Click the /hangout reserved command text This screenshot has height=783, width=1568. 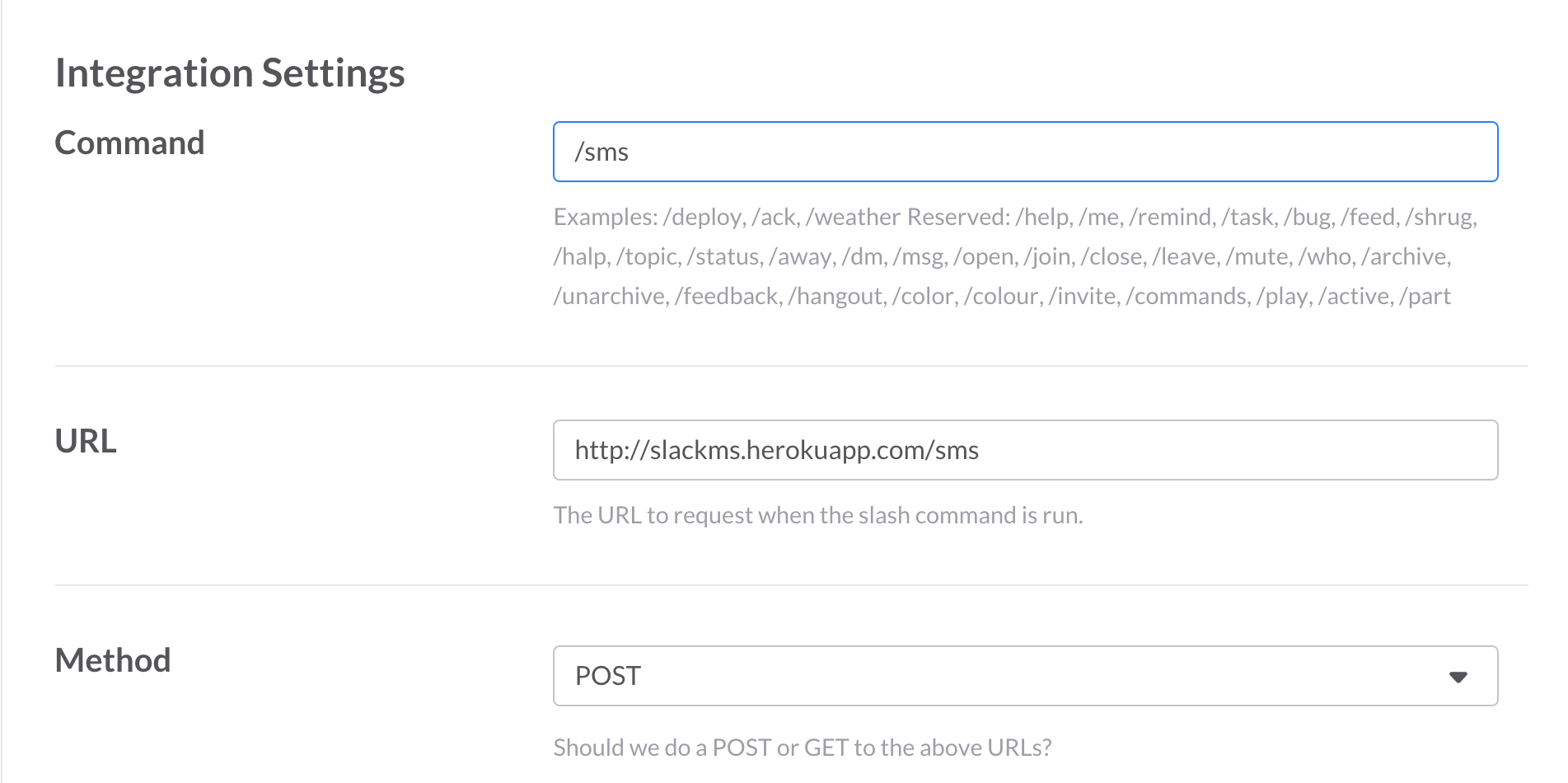pyautogui.click(x=837, y=296)
